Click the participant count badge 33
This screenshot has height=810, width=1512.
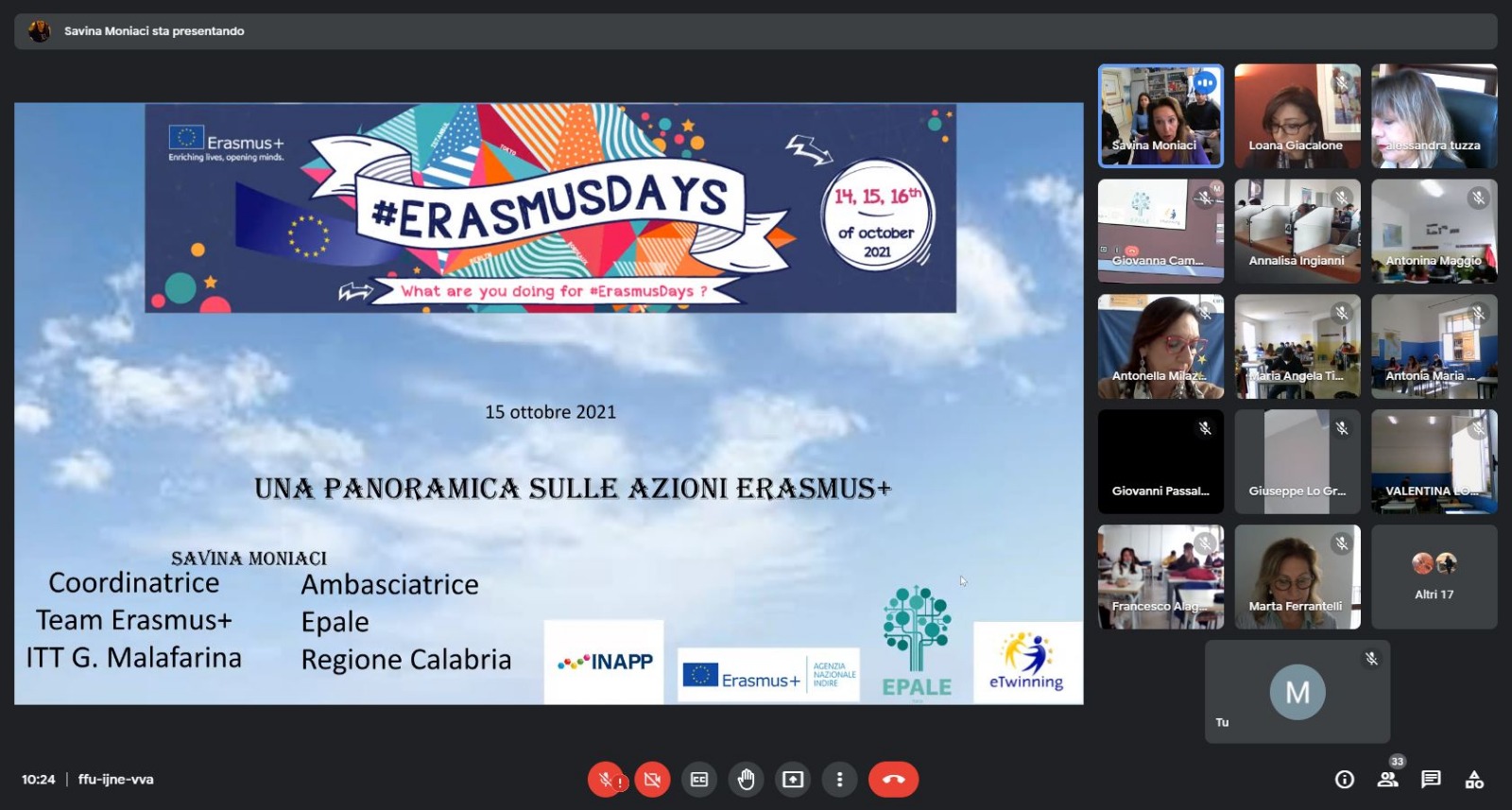tap(1398, 762)
